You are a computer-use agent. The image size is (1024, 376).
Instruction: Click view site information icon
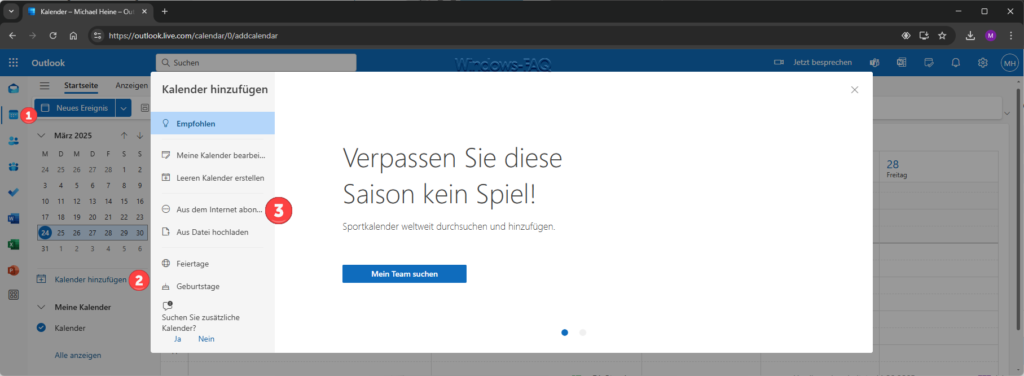click(x=97, y=36)
